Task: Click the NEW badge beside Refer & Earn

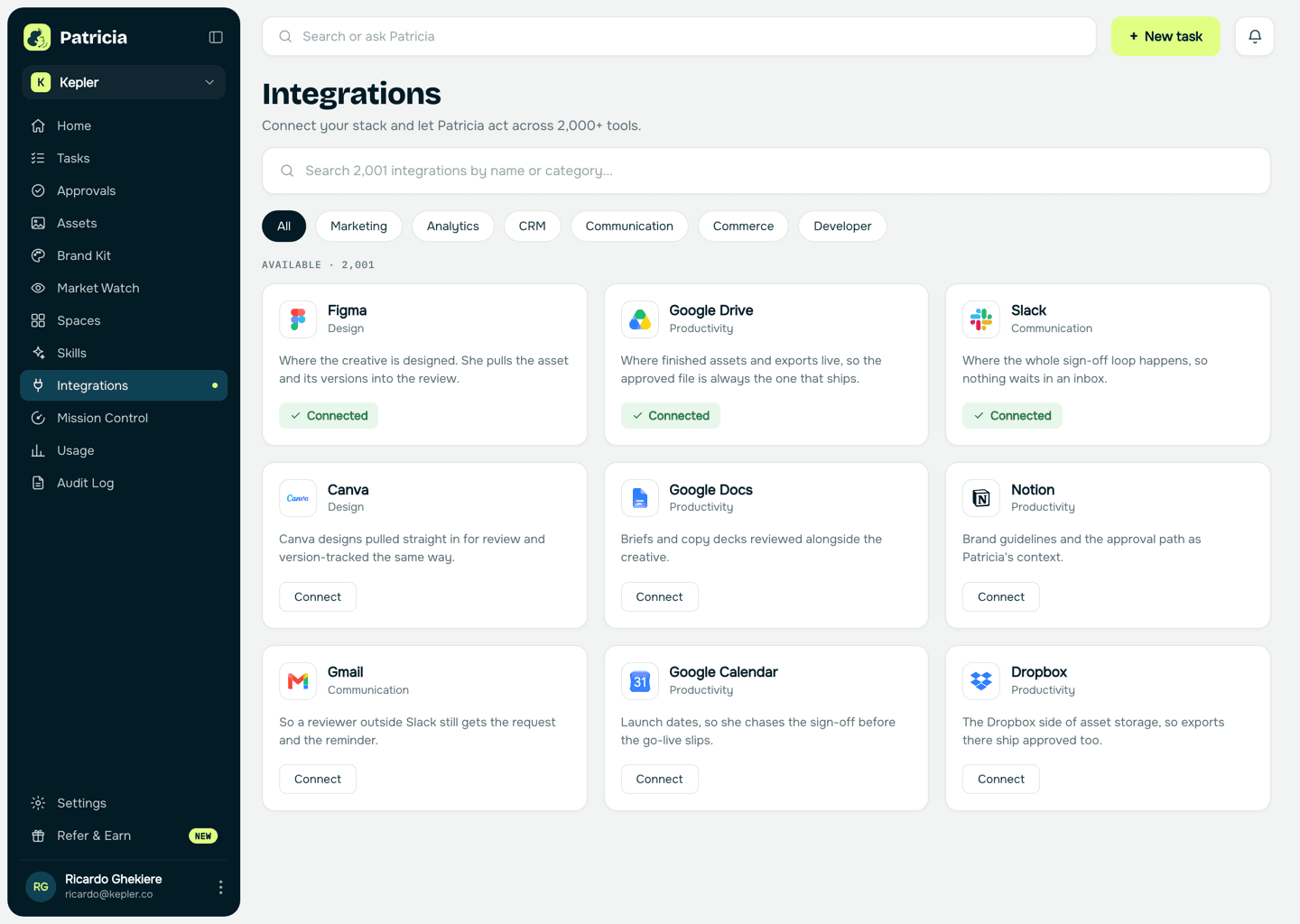Action: pos(203,836)
